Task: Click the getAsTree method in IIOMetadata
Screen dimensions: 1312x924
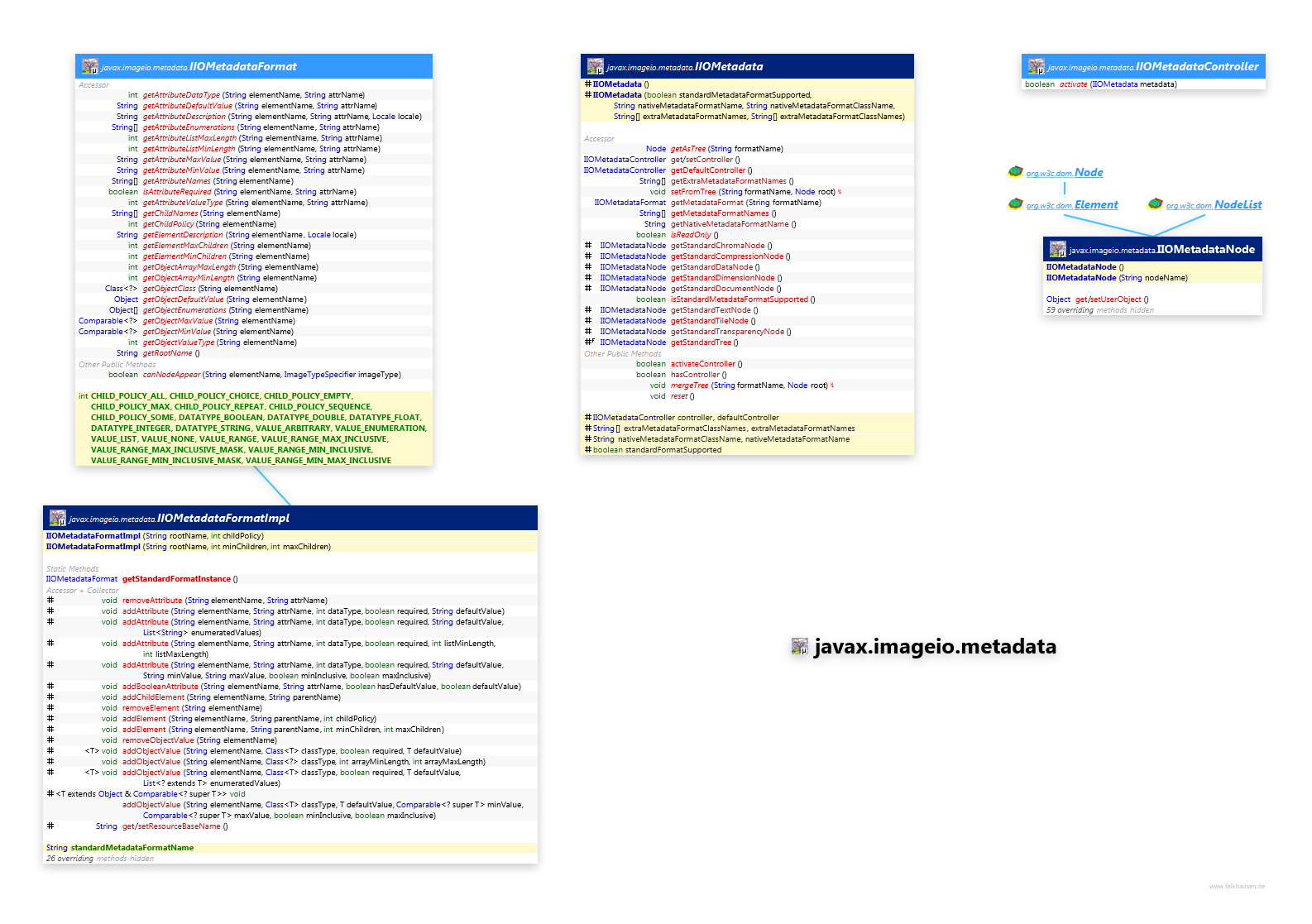Action: coord(687,149)
